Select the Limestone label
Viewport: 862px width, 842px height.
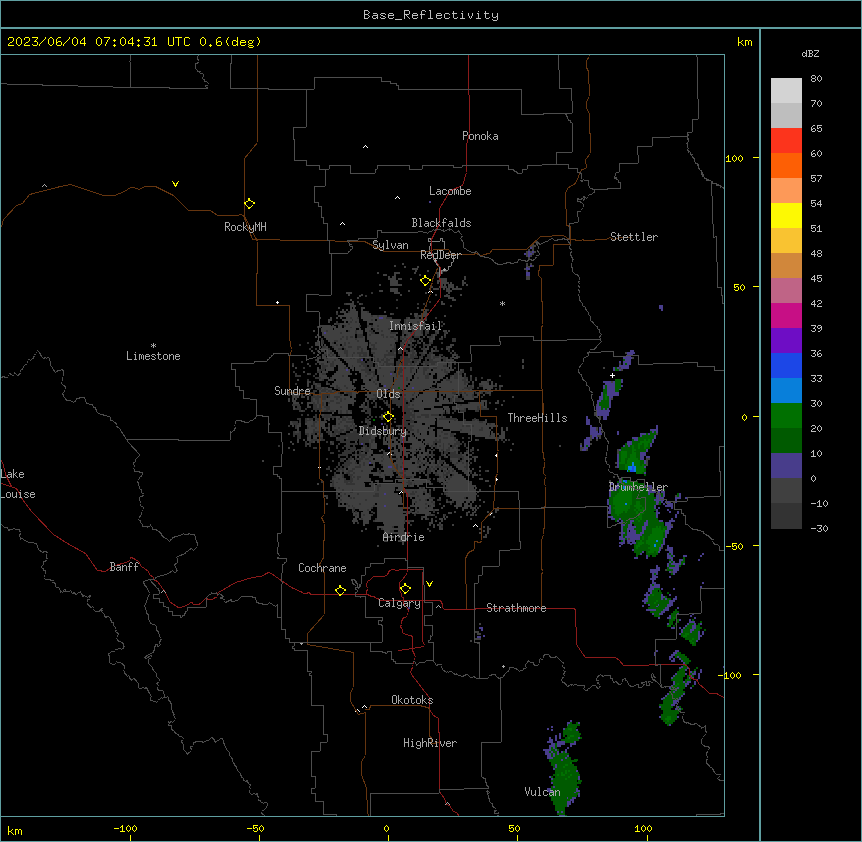[153, 356]
